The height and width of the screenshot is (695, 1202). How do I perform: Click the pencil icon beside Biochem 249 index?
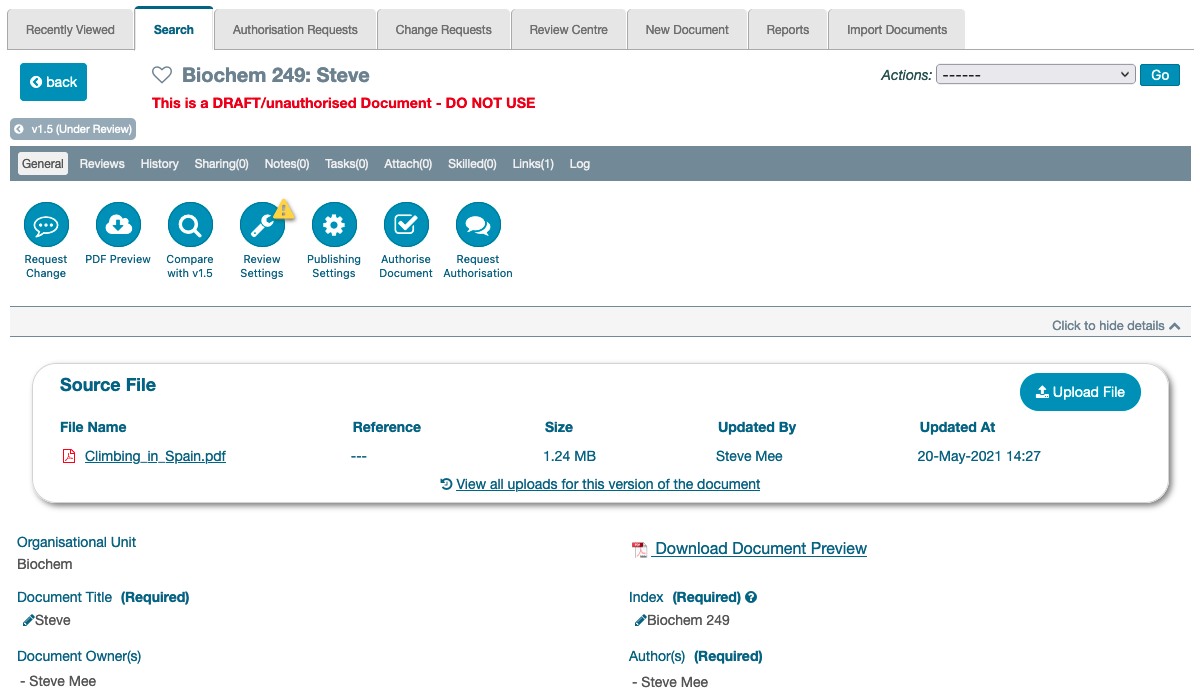point(640,621)
